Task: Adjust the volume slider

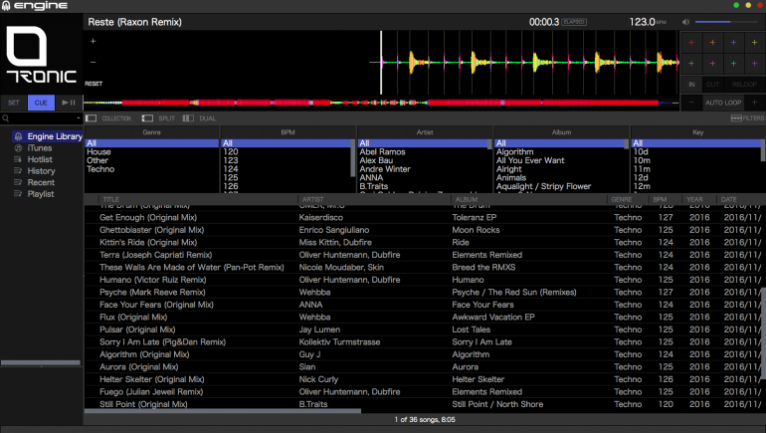Action: click(x=727, y=21)
